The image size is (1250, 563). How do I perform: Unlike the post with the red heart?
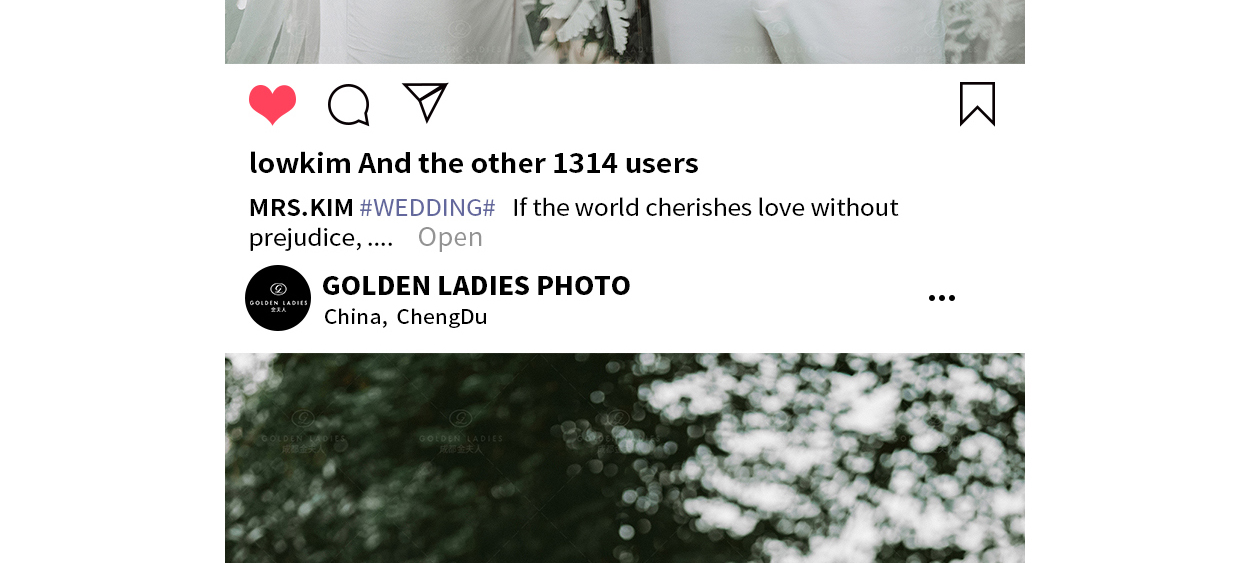tap(272, 104)
